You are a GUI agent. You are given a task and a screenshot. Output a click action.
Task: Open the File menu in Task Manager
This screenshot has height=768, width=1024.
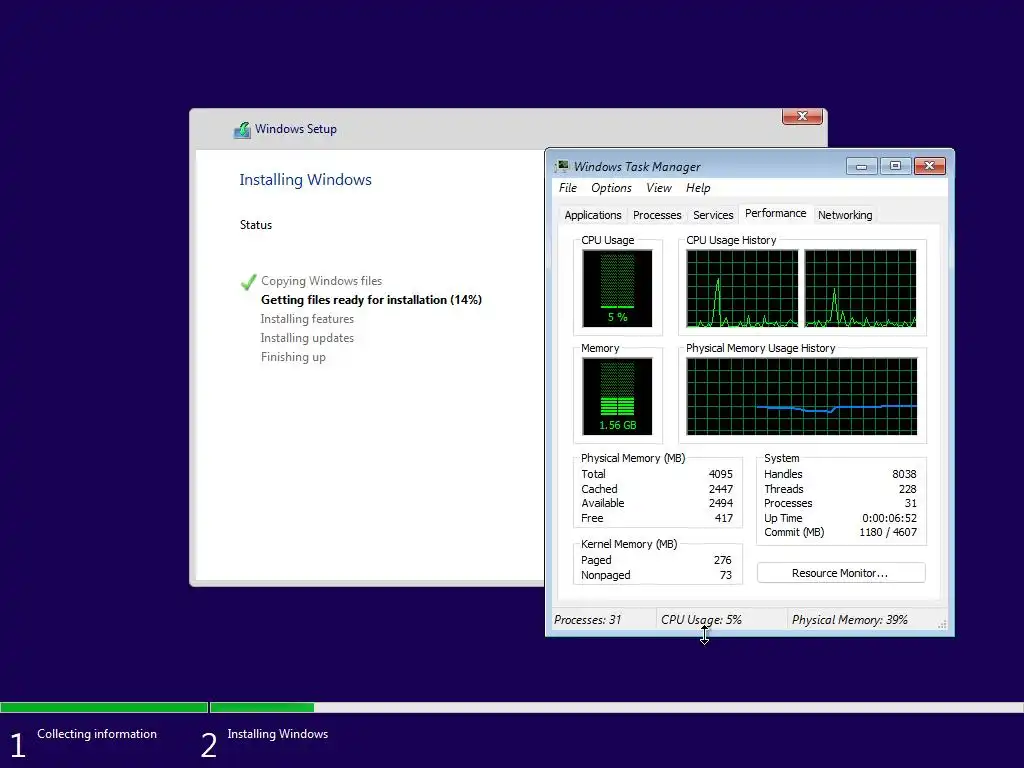coord(568,188)
